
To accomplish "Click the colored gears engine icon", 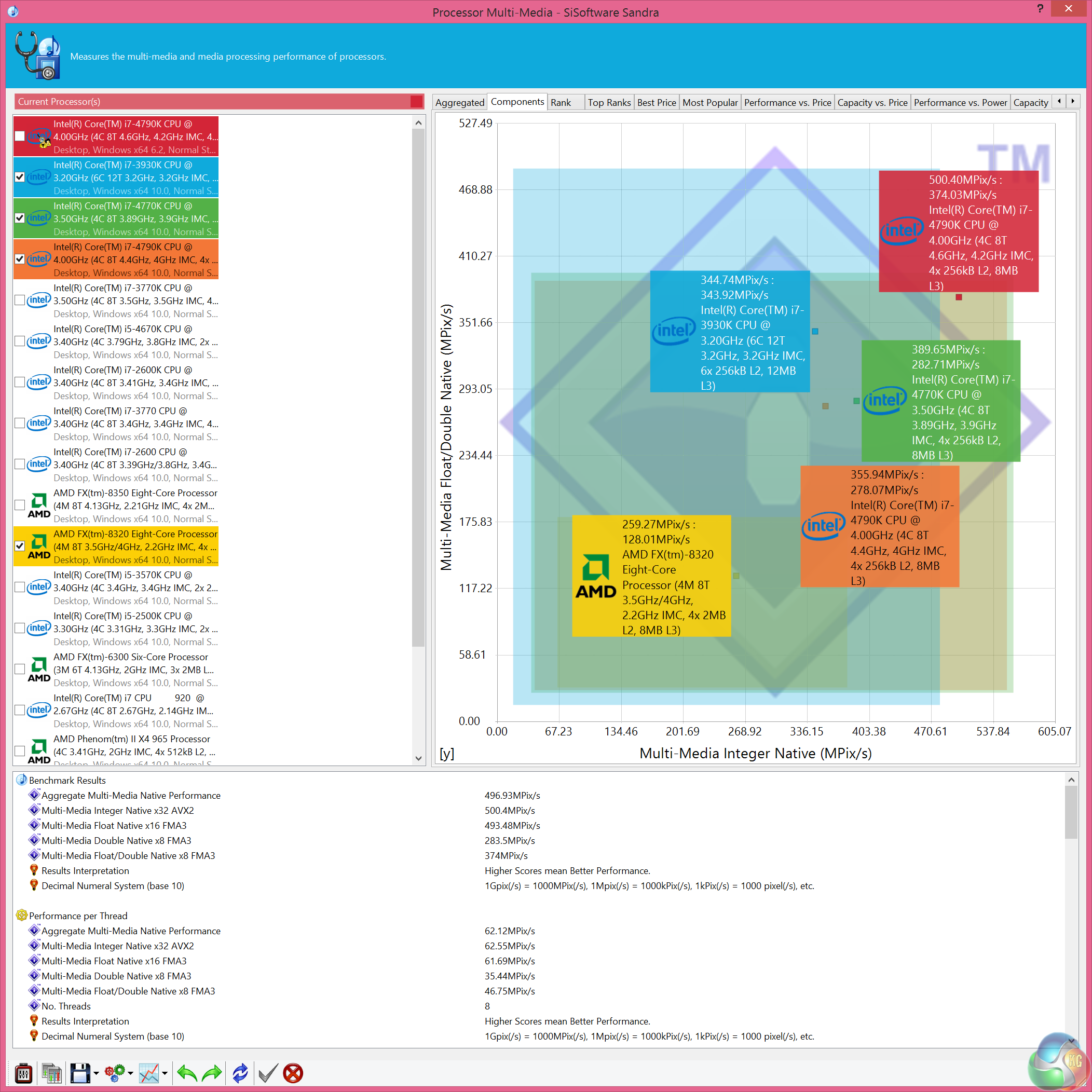I will coord(115,1073).
